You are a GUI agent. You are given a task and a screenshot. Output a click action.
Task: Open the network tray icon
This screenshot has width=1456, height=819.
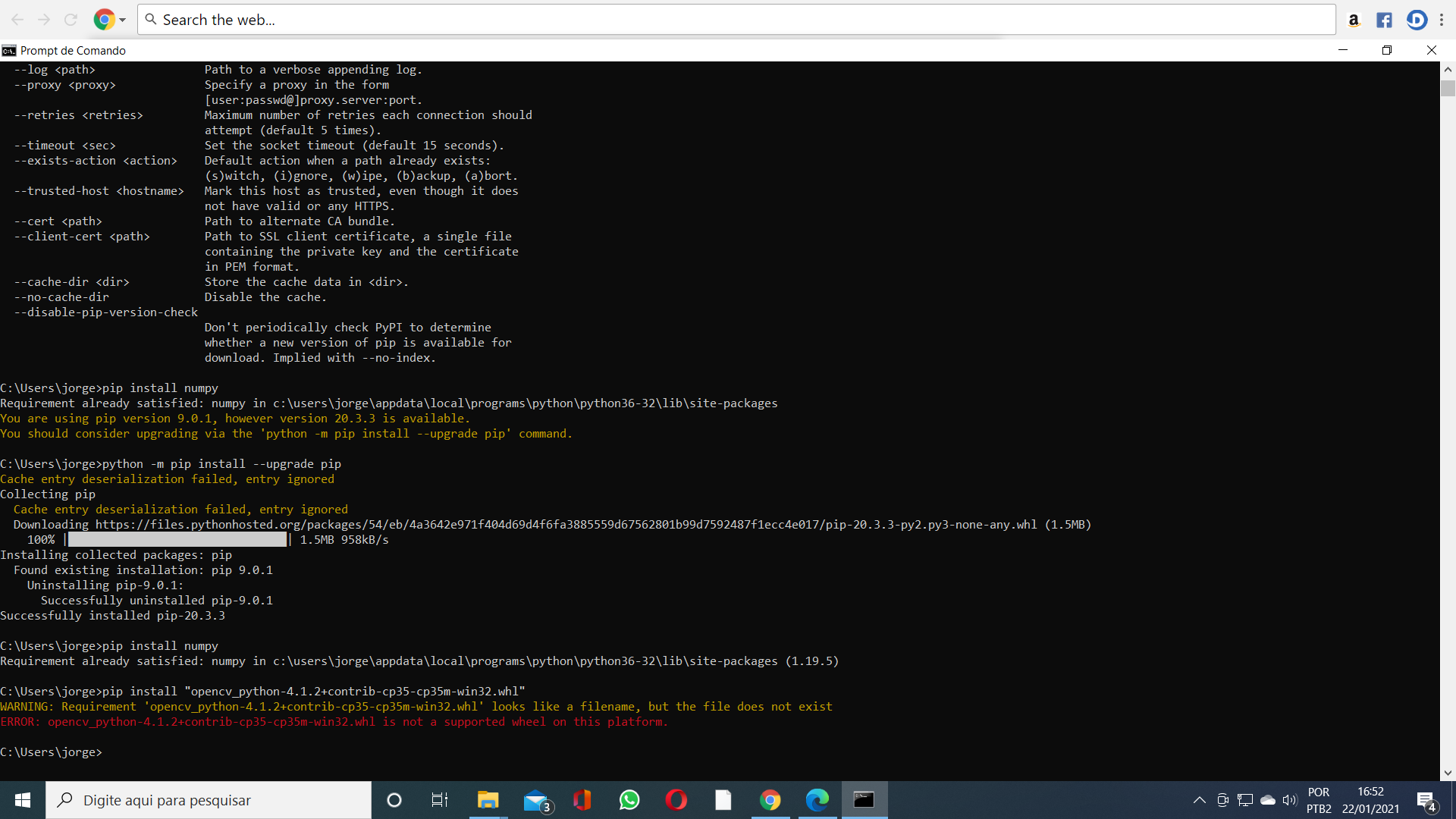1245,800
